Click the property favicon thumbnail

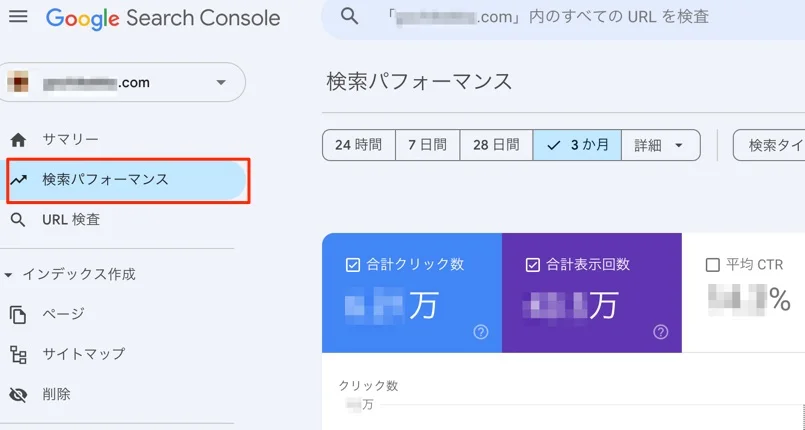tap(18, 82)
